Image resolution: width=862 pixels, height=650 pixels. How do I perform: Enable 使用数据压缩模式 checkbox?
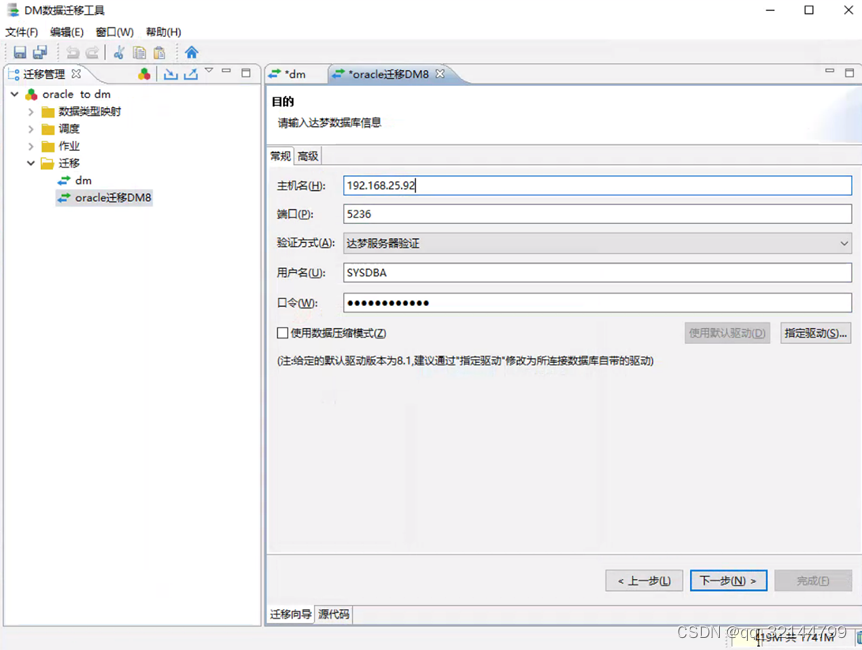283,333
